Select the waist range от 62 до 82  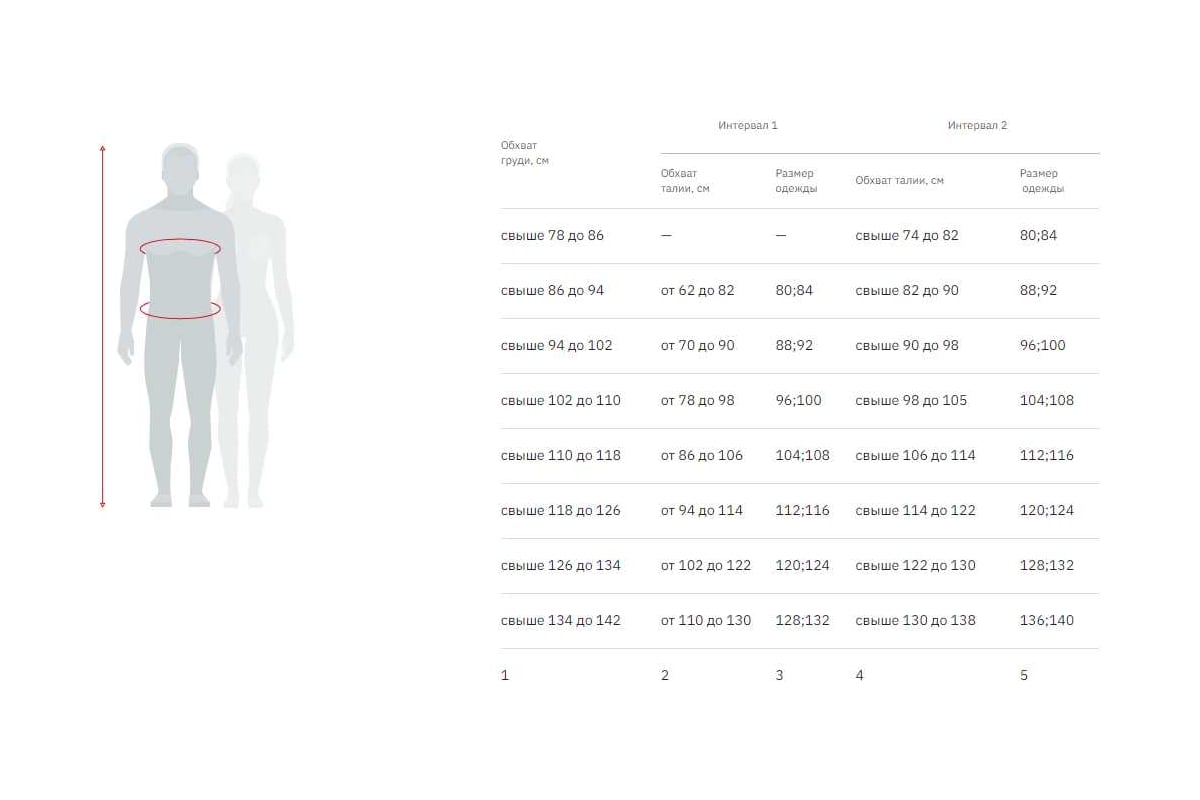tap(697, 291)
